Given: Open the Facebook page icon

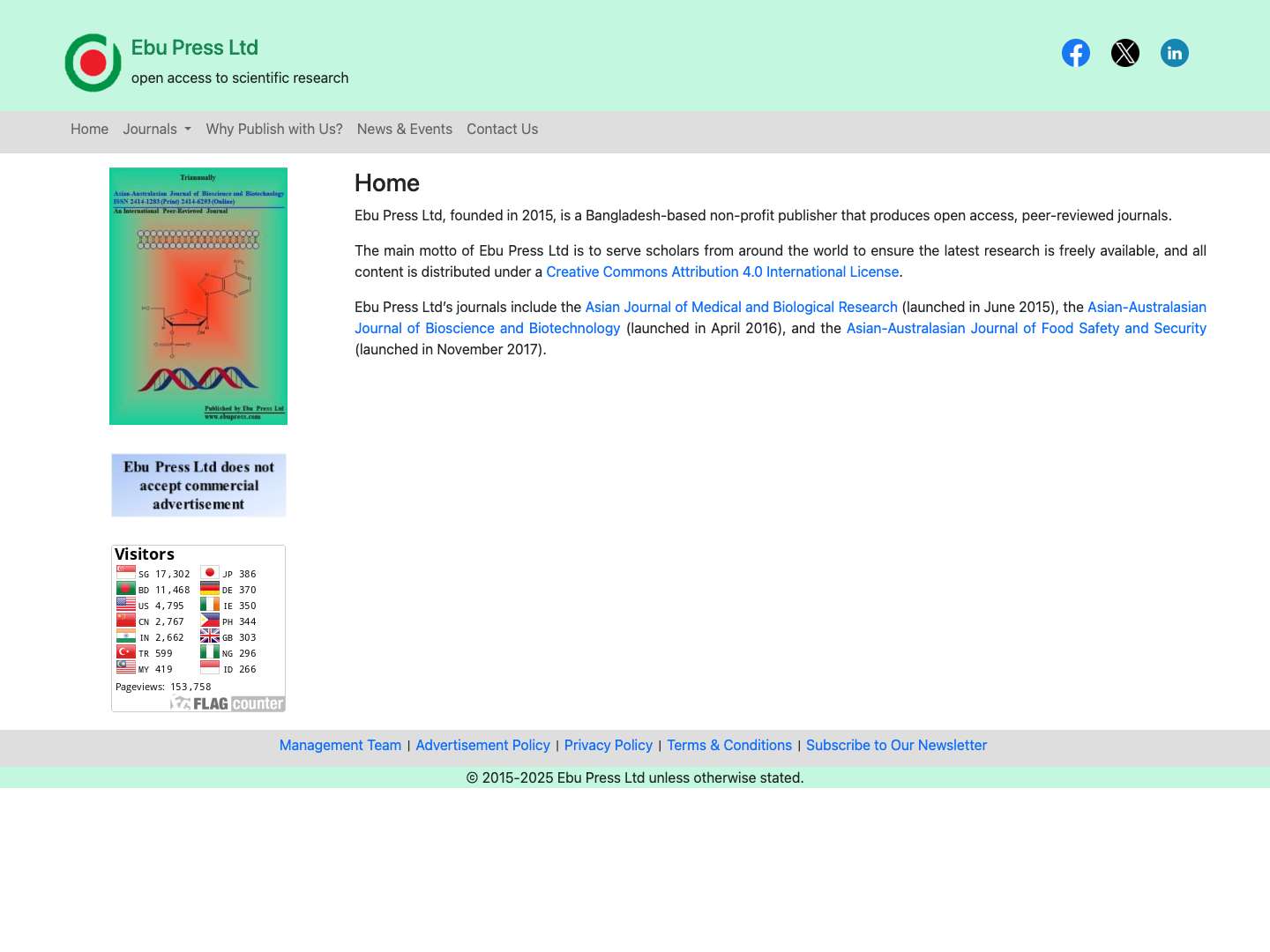Looking at the screenshot, I should click(x=1076, y=53).
